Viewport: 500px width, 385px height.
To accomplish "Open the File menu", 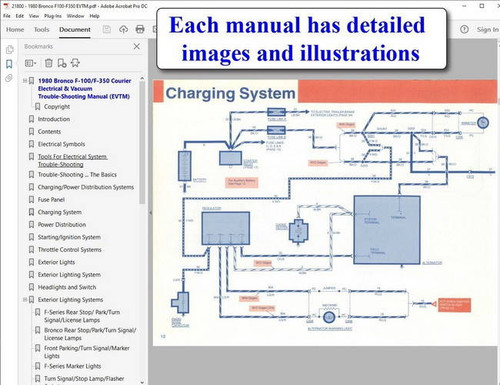I will (x=7, y=16).
